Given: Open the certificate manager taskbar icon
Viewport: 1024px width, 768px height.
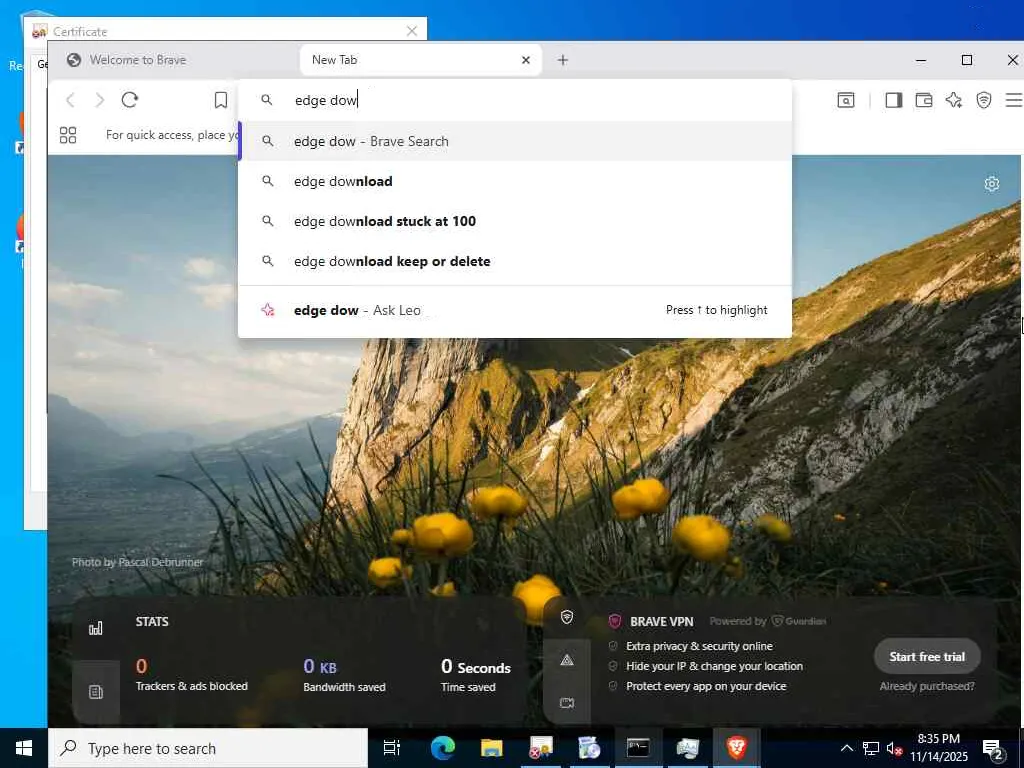Looking at the screenshot, I should click(x=541, y=748).
